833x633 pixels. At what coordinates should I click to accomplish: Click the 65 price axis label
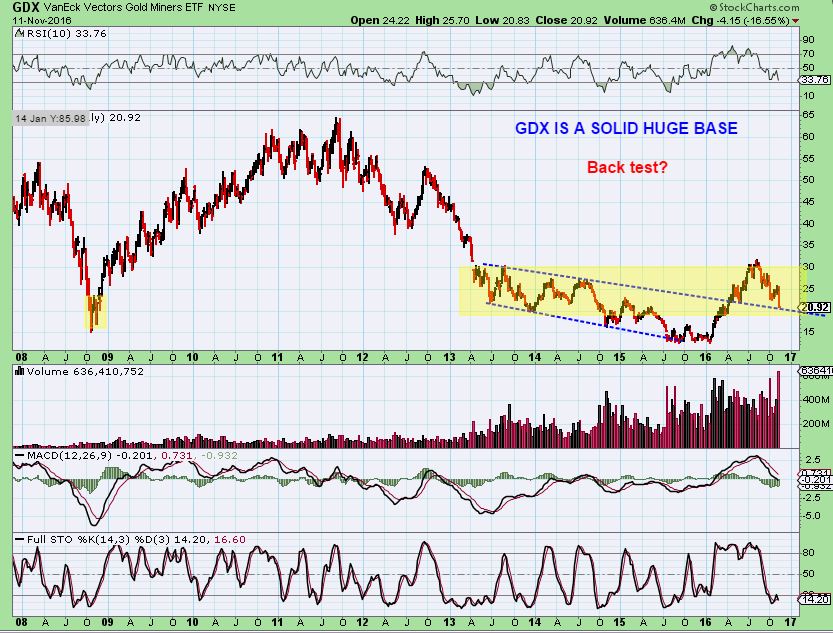809,115
